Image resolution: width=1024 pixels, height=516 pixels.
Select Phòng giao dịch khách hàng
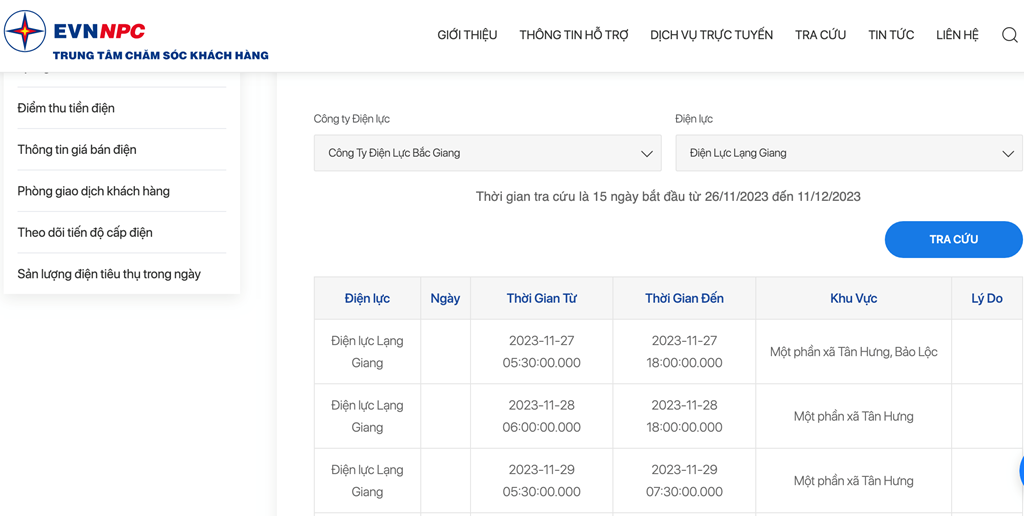[x=93, y=191]
